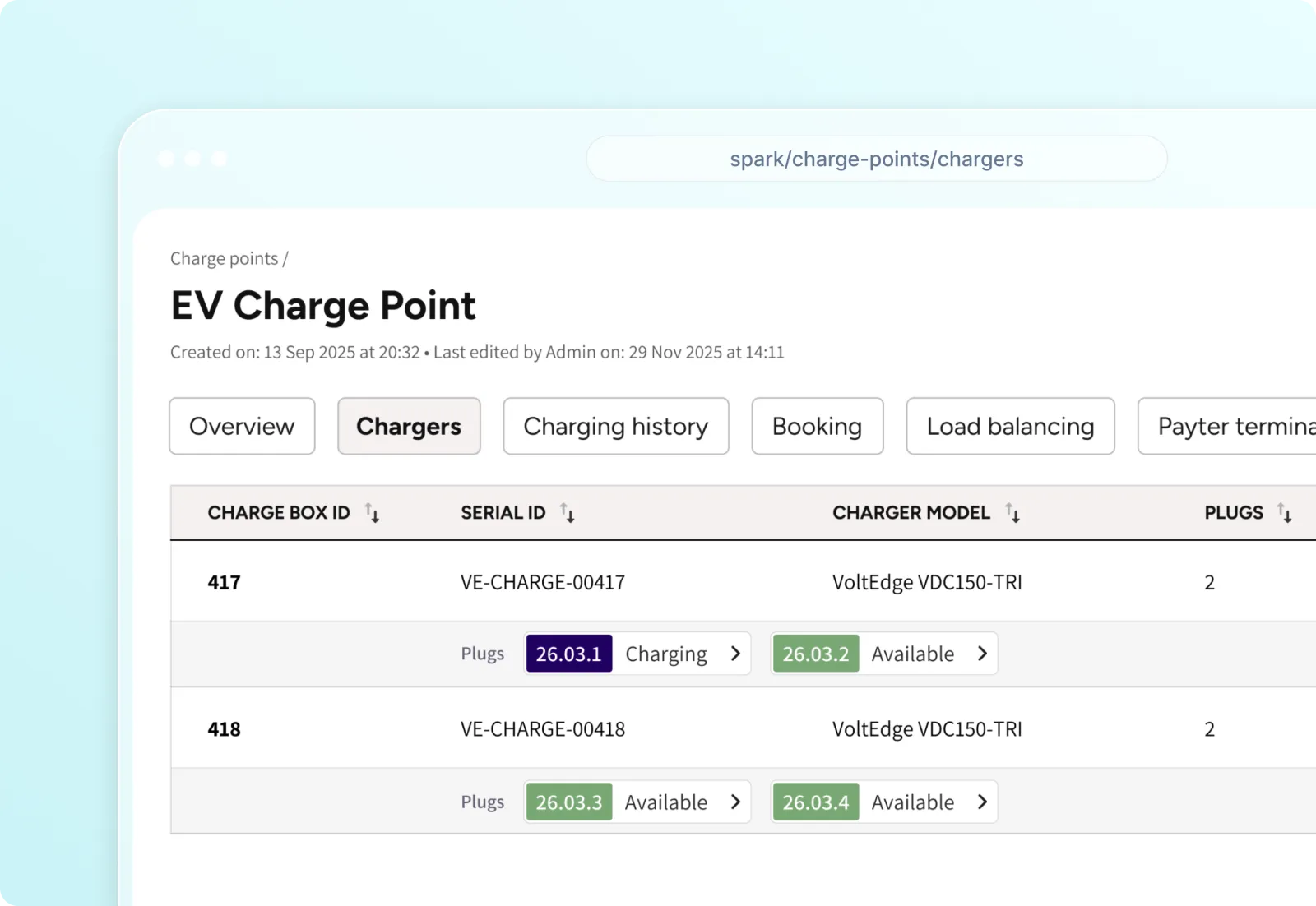Toggle sorting on Plugs column
This screenshot has width=1316, height=906.
click(x=1284, y=513)
